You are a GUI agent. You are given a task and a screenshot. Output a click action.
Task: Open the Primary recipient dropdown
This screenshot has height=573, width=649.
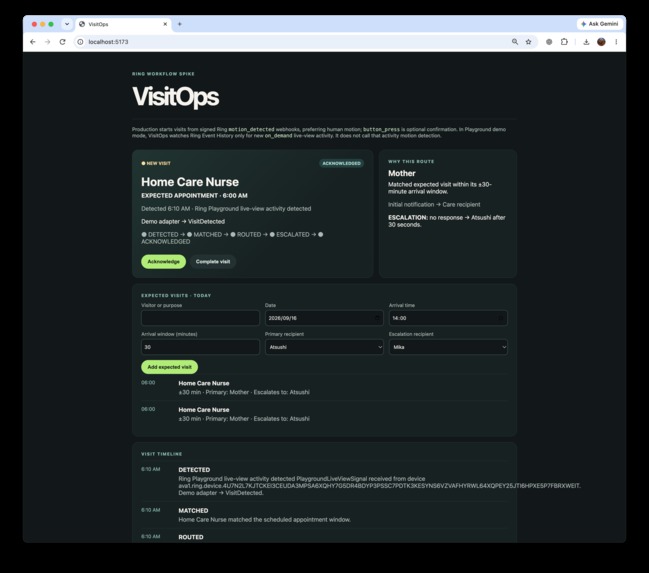324,347
